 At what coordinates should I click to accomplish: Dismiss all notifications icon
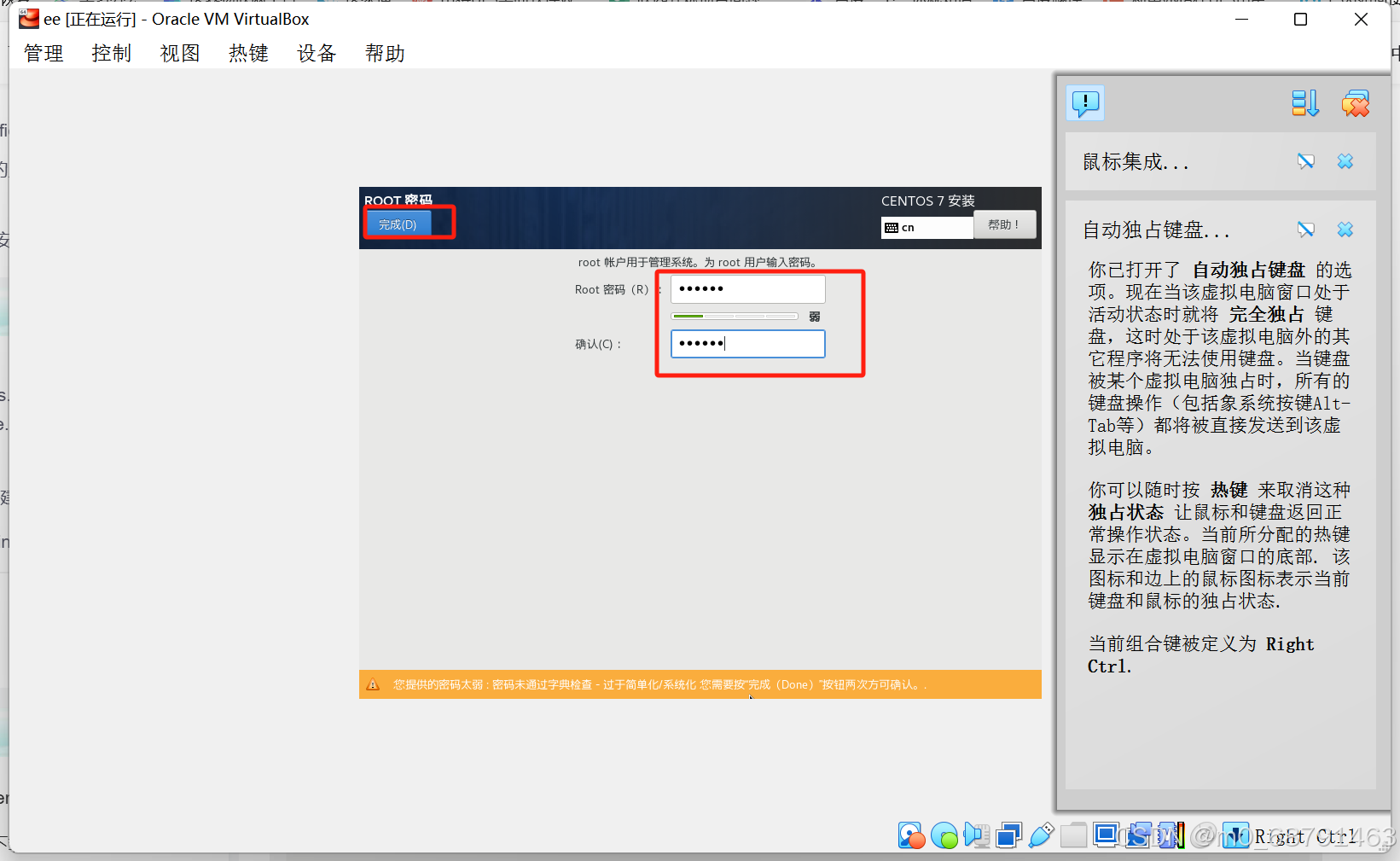[x=1355, y=103]
